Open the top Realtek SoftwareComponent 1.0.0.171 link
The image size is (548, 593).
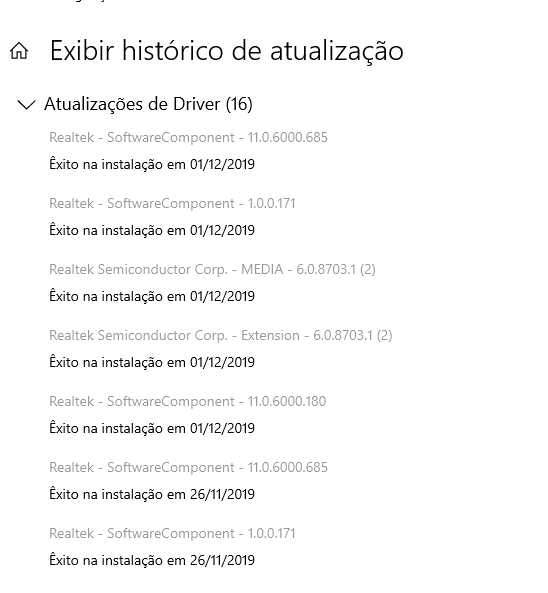click(x=172, y=203)
